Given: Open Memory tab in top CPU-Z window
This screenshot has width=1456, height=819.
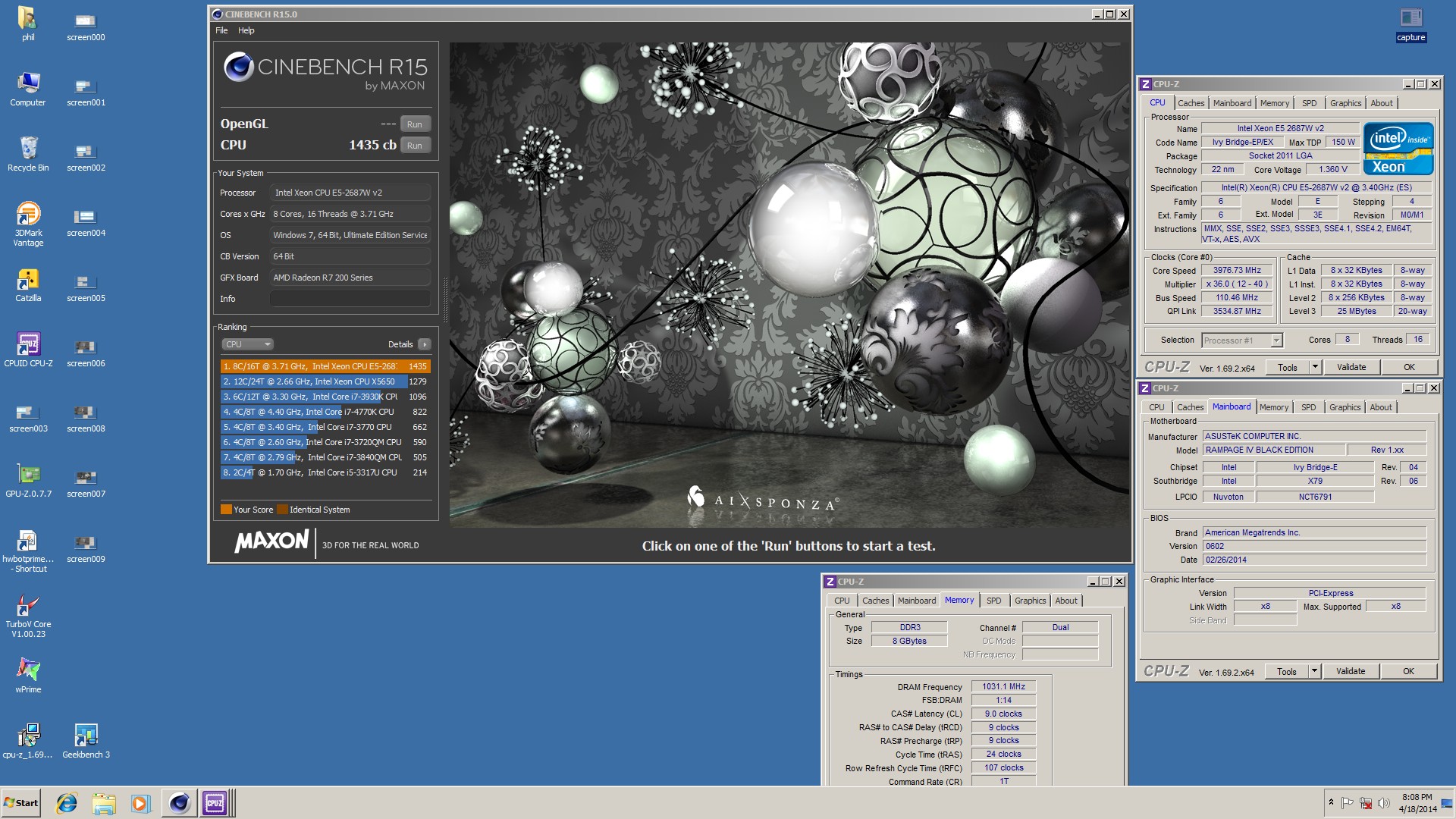Looking at the screenshot, I should pyautogui.click(x=1274, y=103).
